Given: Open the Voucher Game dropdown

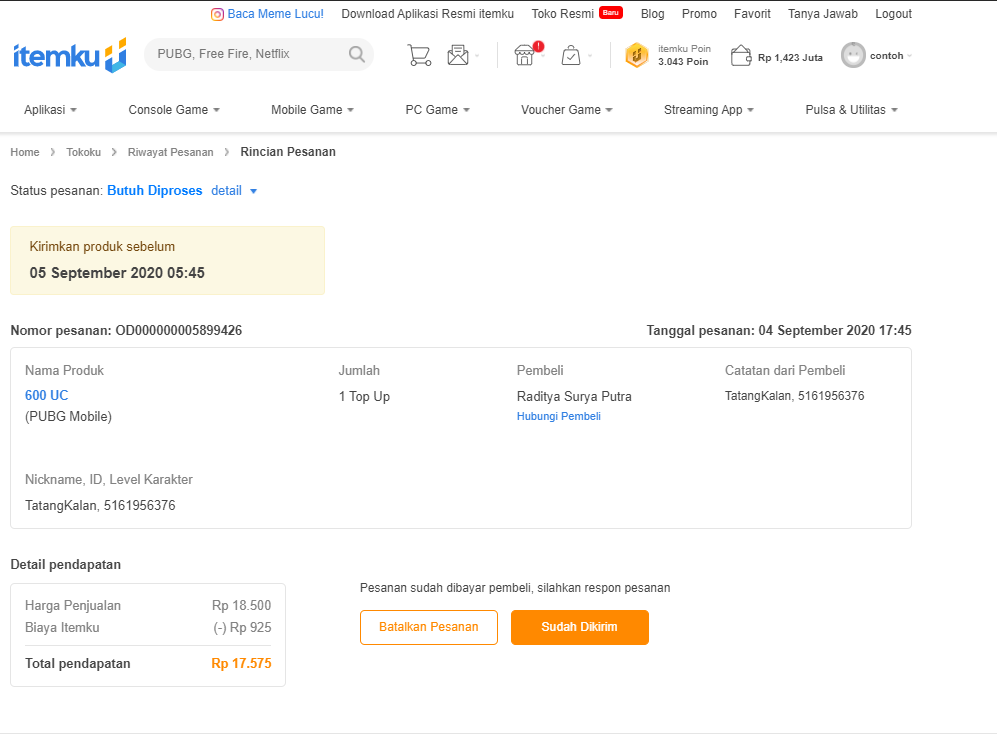Looking at the screenshot, I should coord(566,110).
